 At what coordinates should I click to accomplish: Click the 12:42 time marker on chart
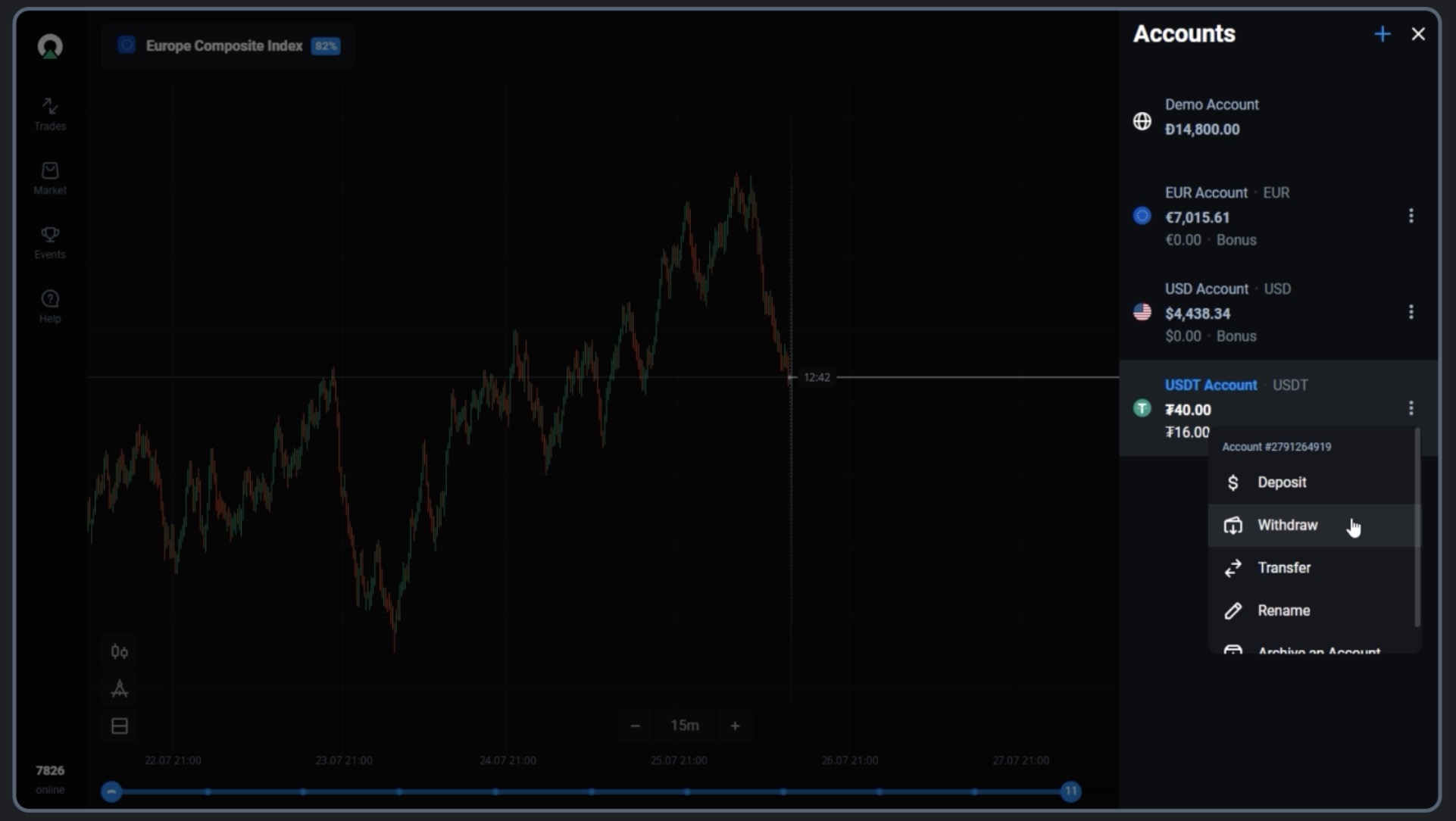(x=817, y=377)
